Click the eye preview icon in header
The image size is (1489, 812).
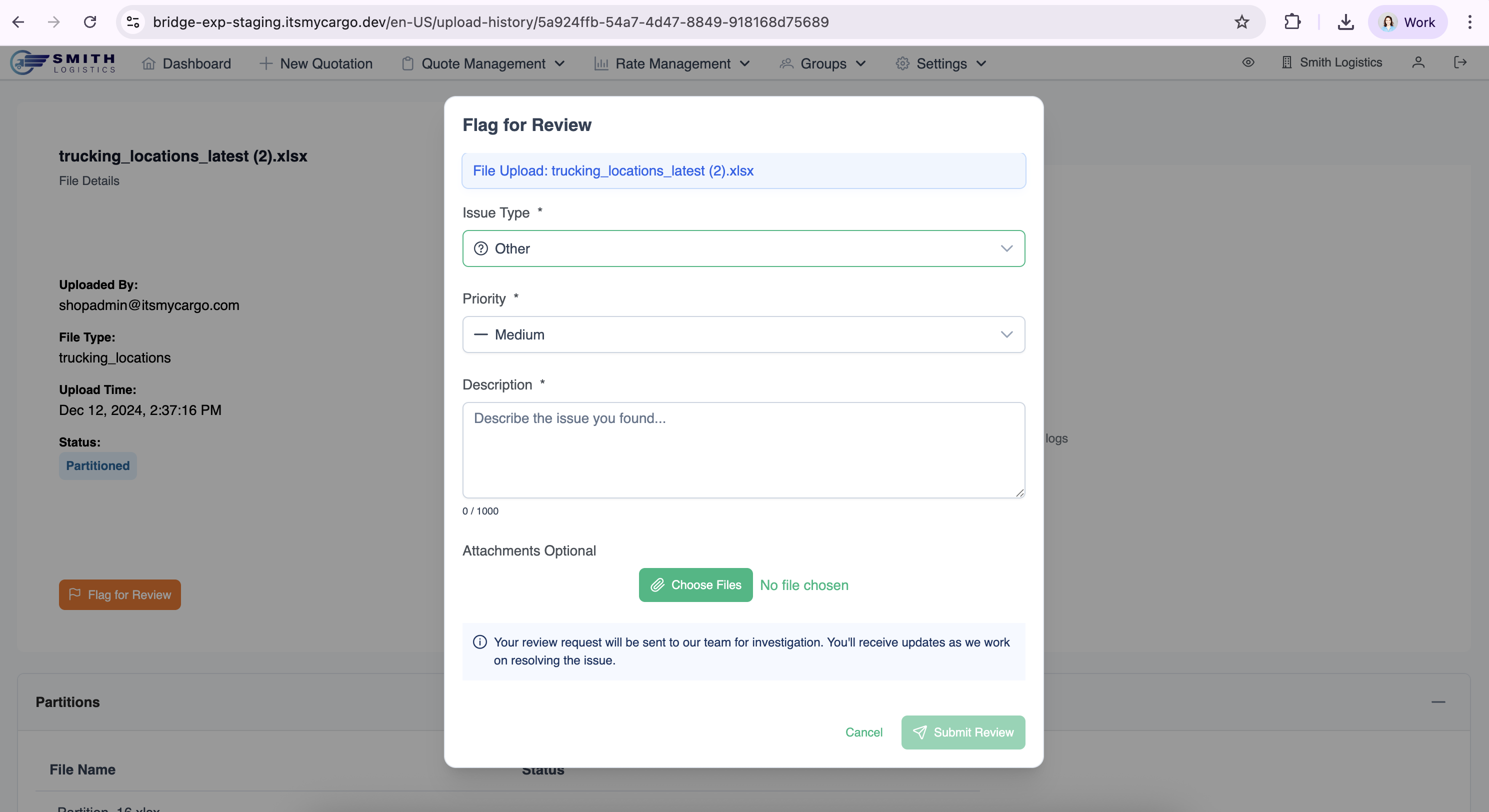point(1248,62)
